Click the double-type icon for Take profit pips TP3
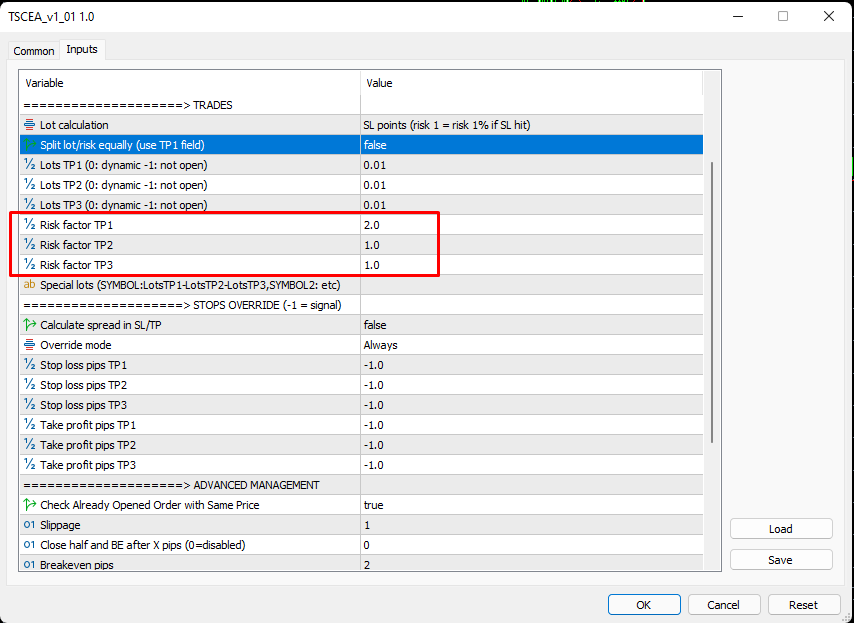This screenshot has height=623, width=854. 29,465
